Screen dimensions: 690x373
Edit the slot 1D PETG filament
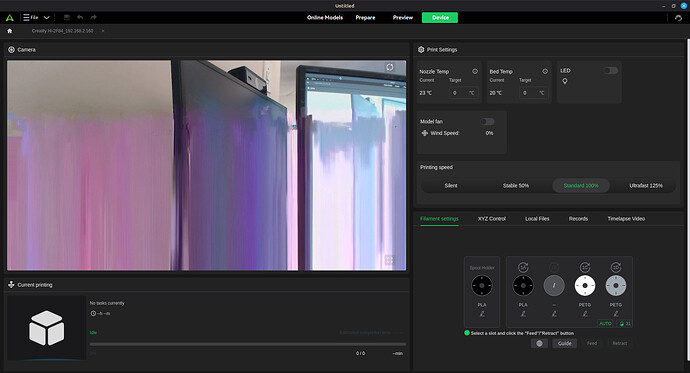pyautogui.click(x=616, y=314)
